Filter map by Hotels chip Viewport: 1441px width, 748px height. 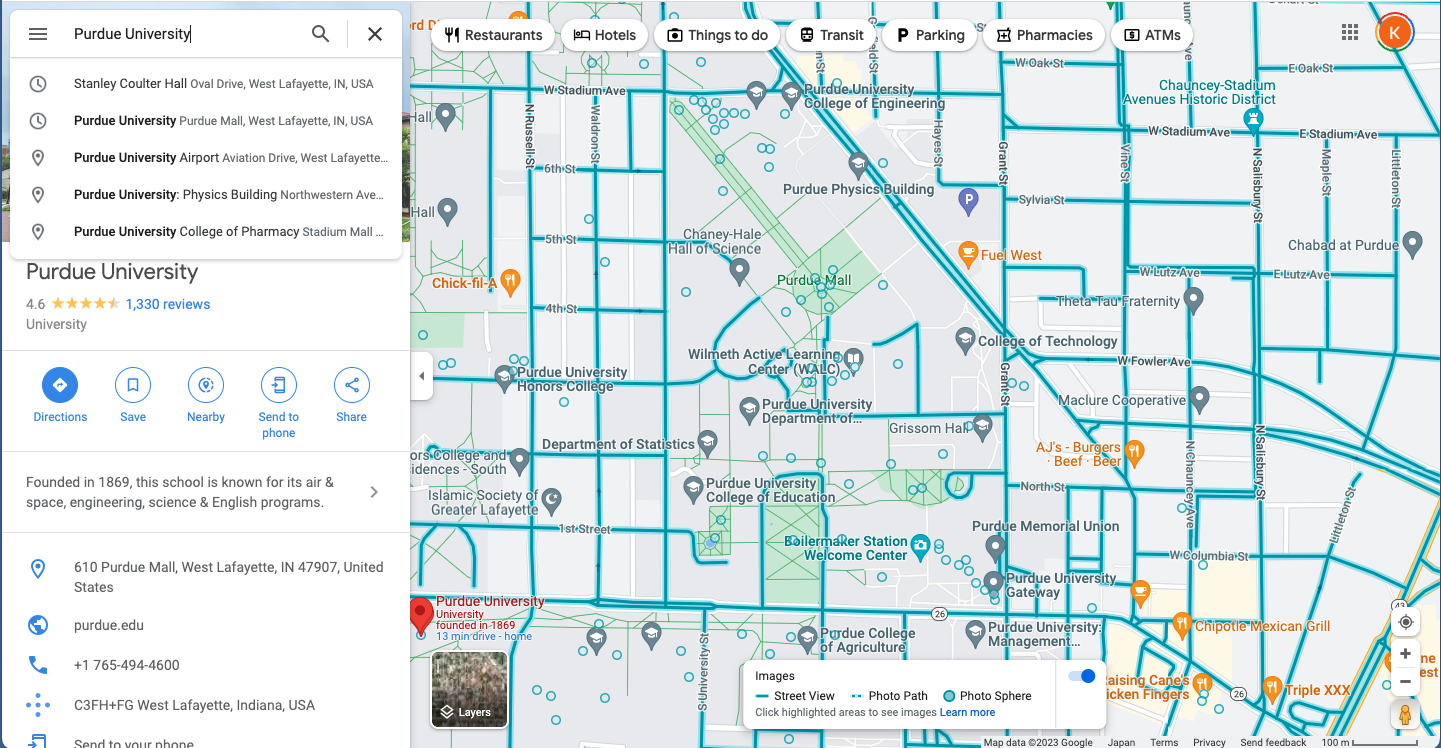[604, 35]
